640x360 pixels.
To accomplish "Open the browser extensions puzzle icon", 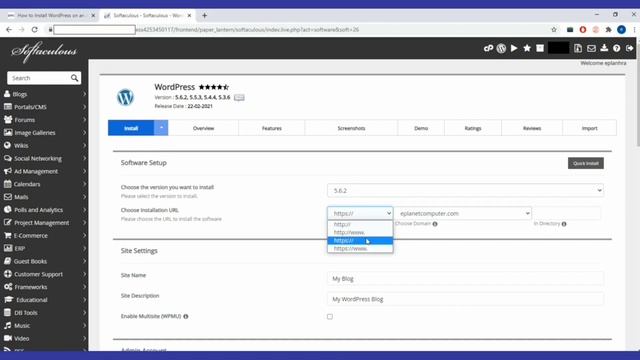I will point(609,29).
